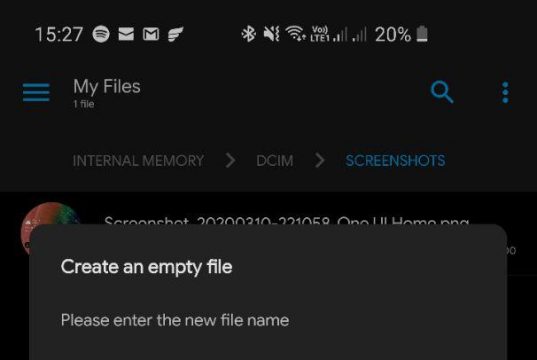Tap the My Files title
The image size is (537, 360).
[107, 86]
